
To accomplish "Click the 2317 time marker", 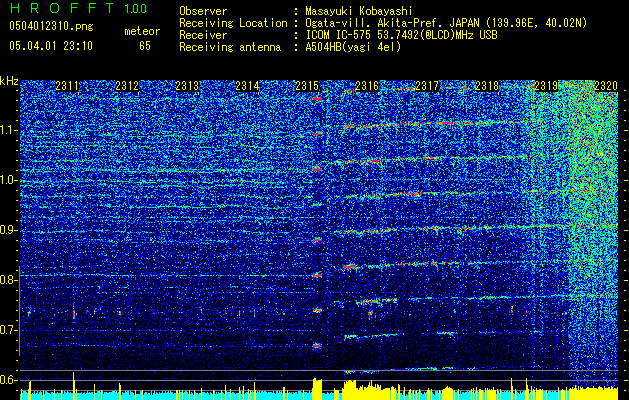I will pos(427,86).
